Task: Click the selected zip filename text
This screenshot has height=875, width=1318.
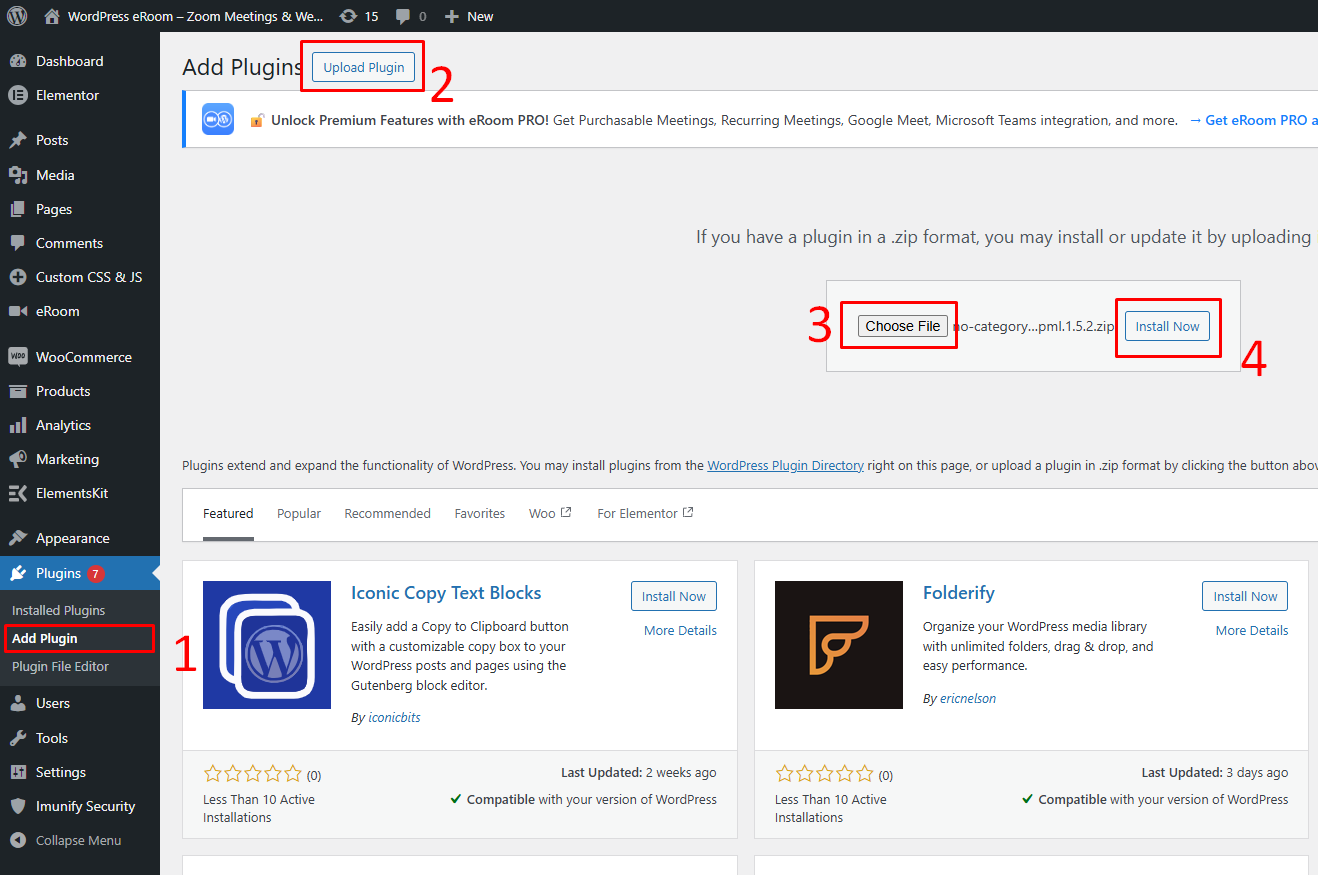Action: (1033, 326)
